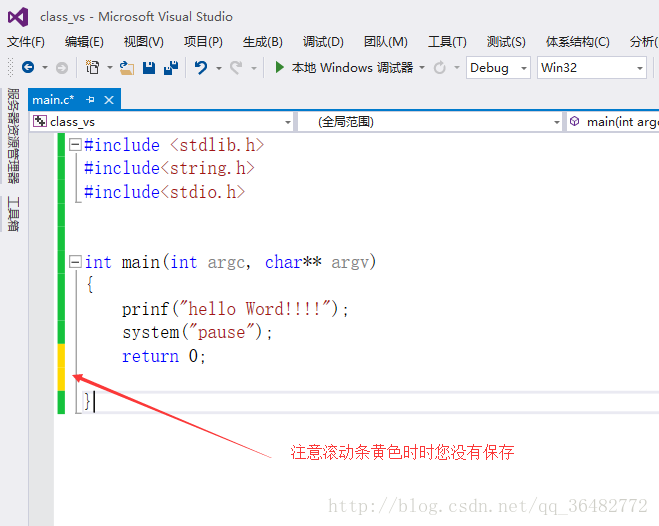Open the 项目(P) menu
Viewport: 659px width, 526px height.
pyautogui.click(x=203, y=42)
